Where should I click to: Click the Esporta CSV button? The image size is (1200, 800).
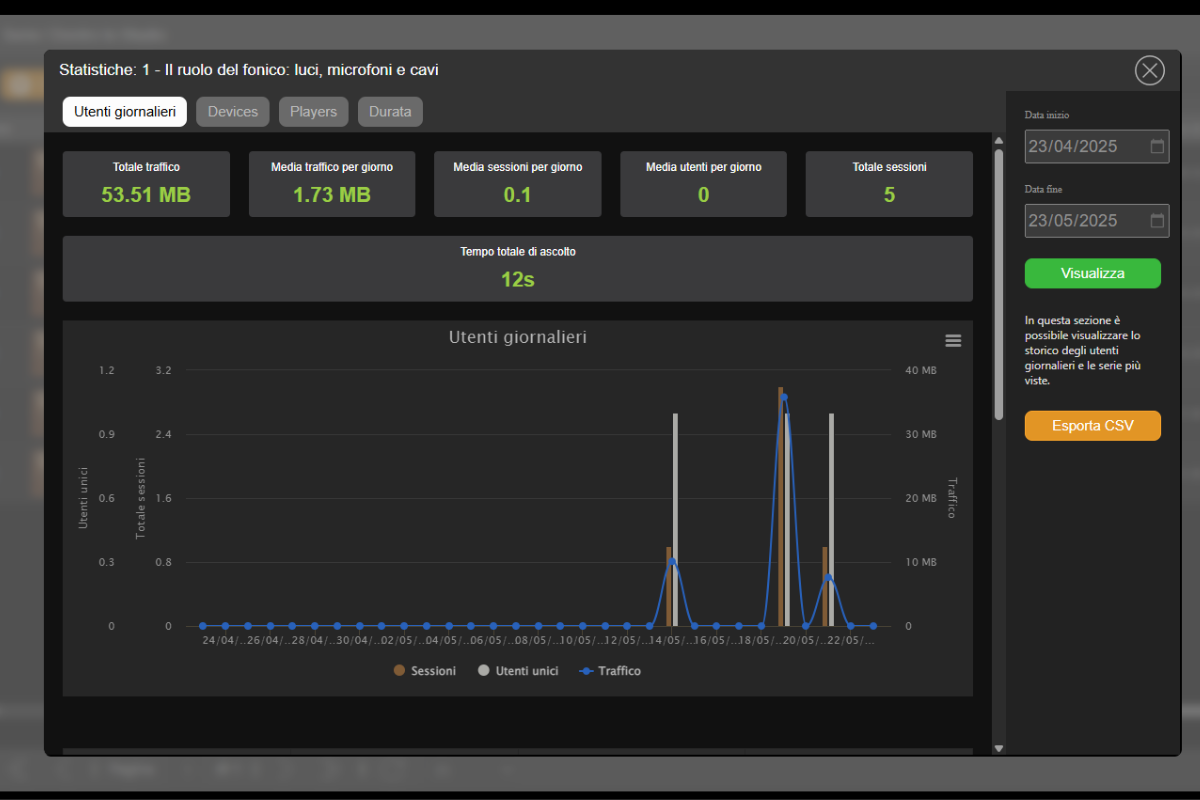pyautogui.click(x=1093, y=425)
